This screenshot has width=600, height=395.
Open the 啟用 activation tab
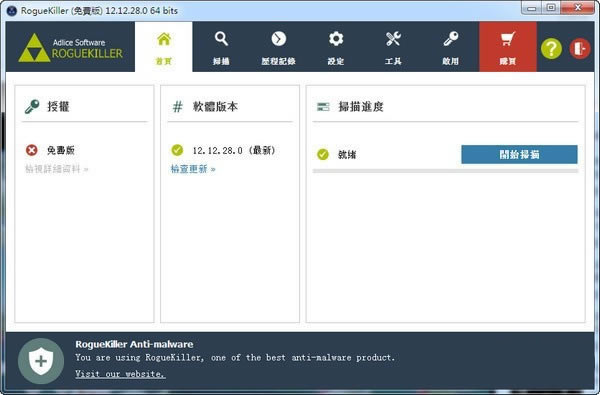coord(451,47)
